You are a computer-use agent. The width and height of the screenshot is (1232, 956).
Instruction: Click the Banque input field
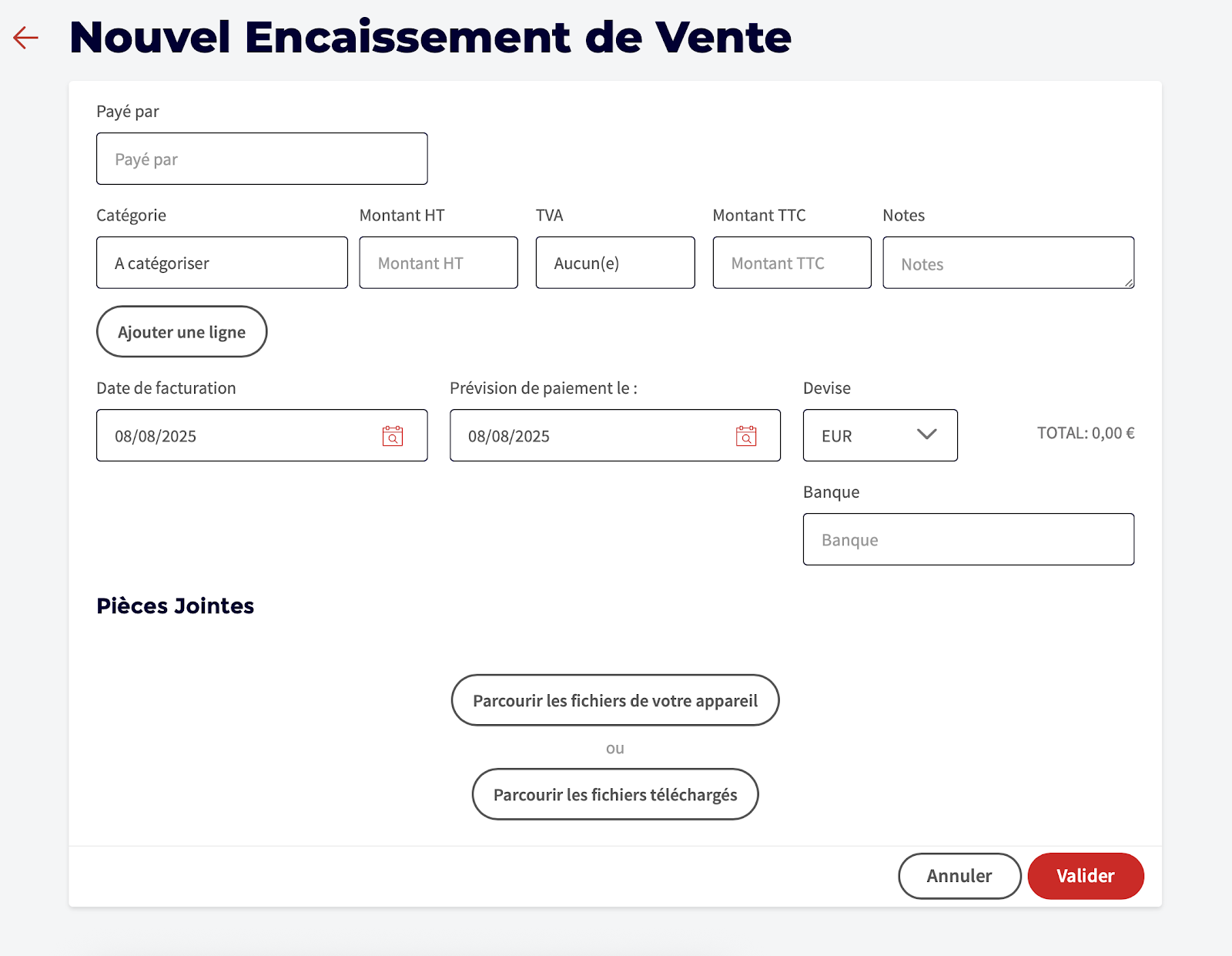tap(969, 539)
